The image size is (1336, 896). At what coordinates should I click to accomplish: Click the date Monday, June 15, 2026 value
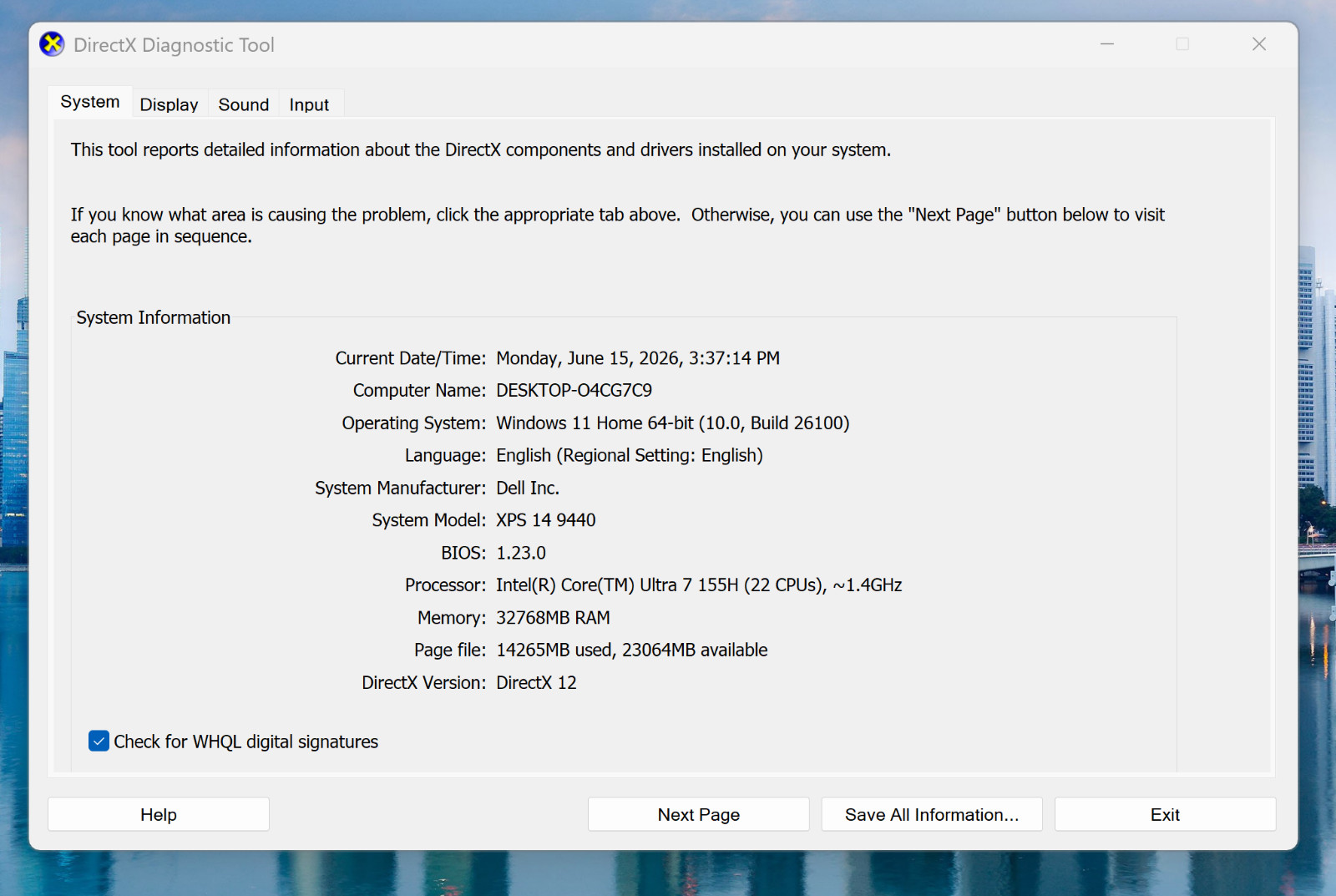638,358
